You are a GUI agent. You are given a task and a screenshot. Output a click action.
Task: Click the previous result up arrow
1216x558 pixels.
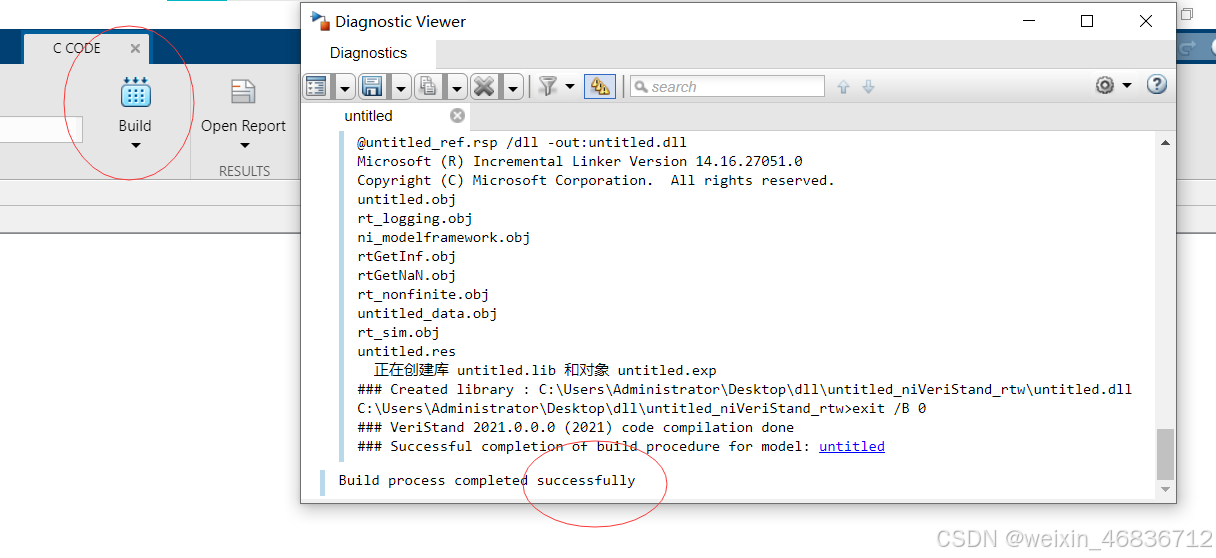pos(843,87)
